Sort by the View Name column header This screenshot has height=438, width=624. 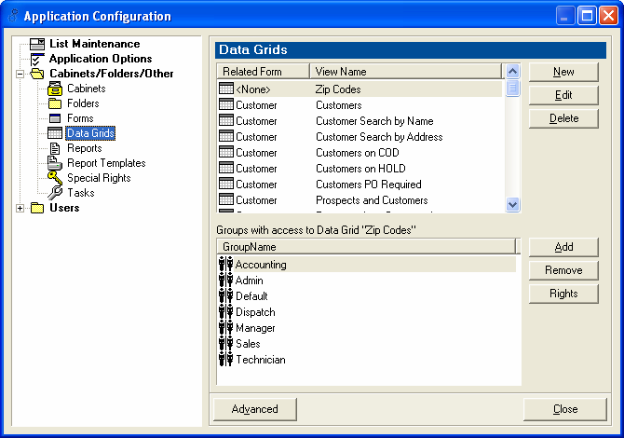click(406, 72)
